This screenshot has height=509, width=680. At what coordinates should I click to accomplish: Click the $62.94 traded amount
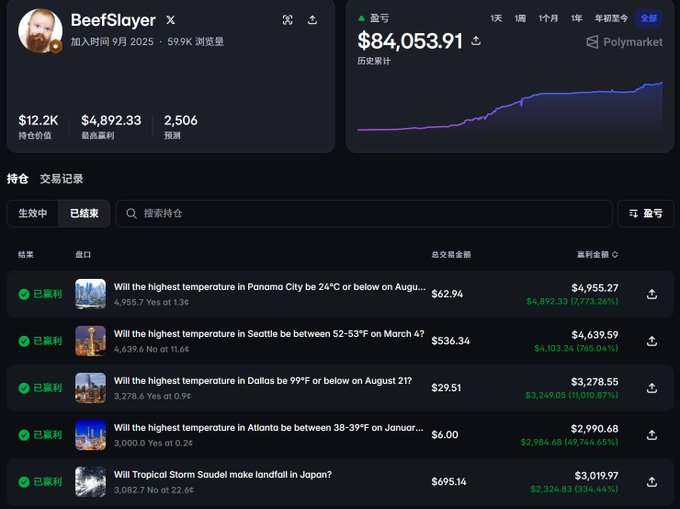(447, 294)
